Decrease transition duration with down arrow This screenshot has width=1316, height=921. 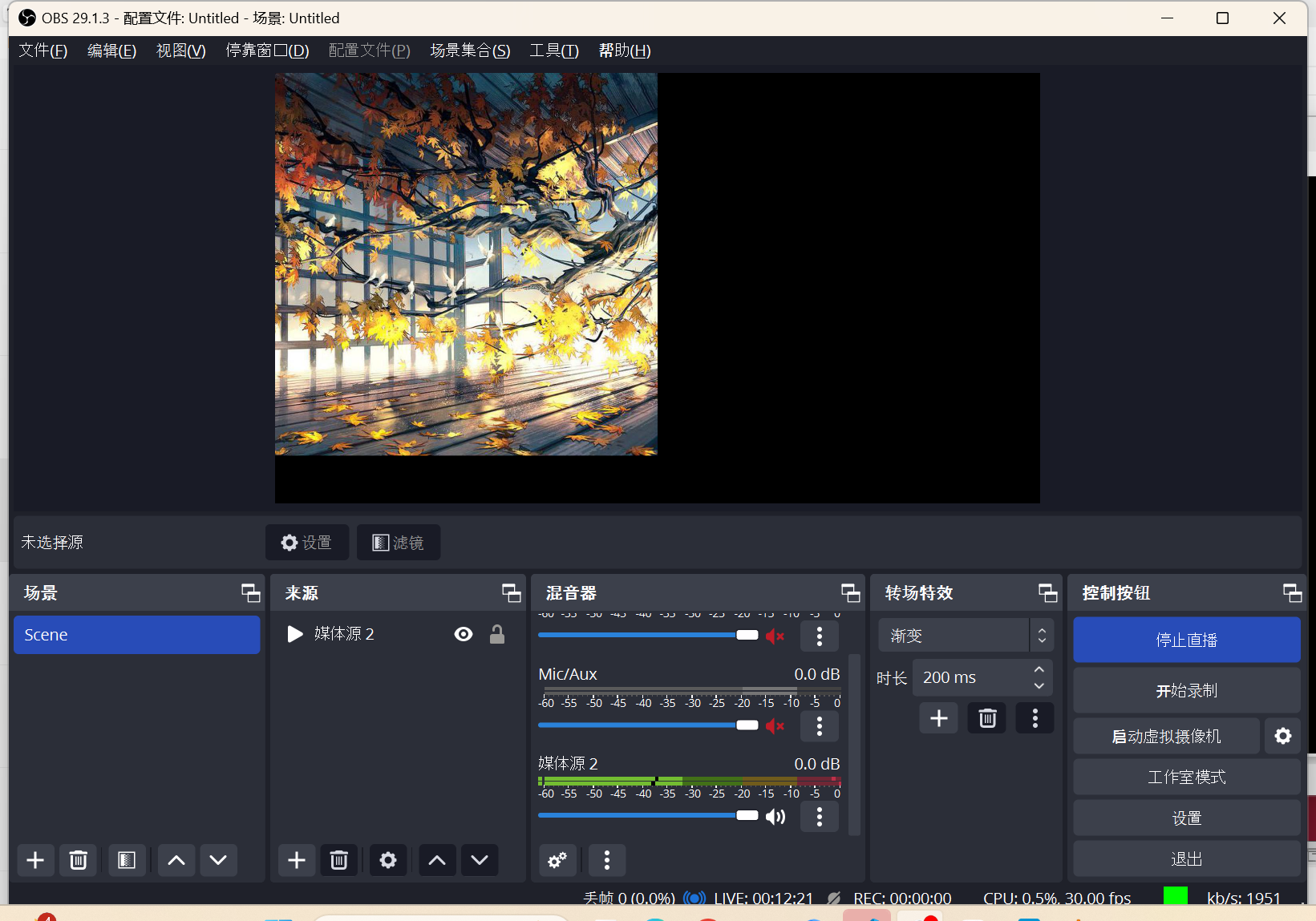pyautogui.click(x=1039, y=686)
